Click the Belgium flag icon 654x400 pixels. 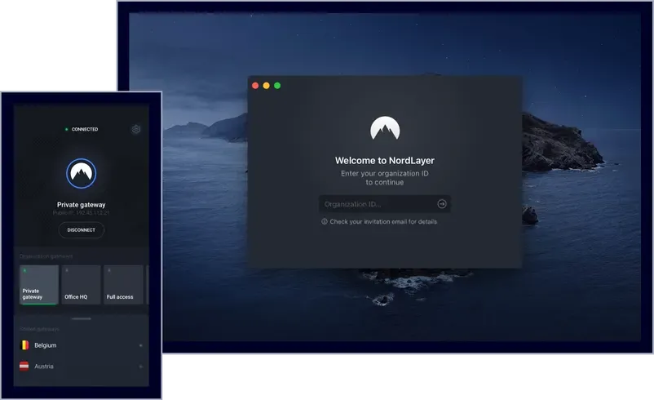coord(24,345)
